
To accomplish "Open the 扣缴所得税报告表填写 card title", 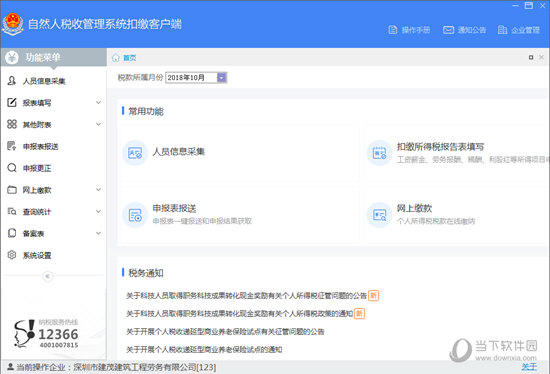I will tap(440, 147).
